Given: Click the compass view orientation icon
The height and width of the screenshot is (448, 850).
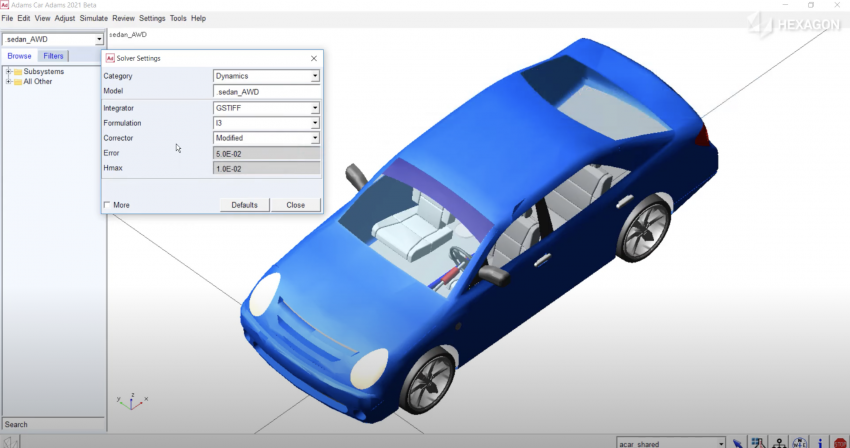Looking at the screenshot, I should 800,443.
